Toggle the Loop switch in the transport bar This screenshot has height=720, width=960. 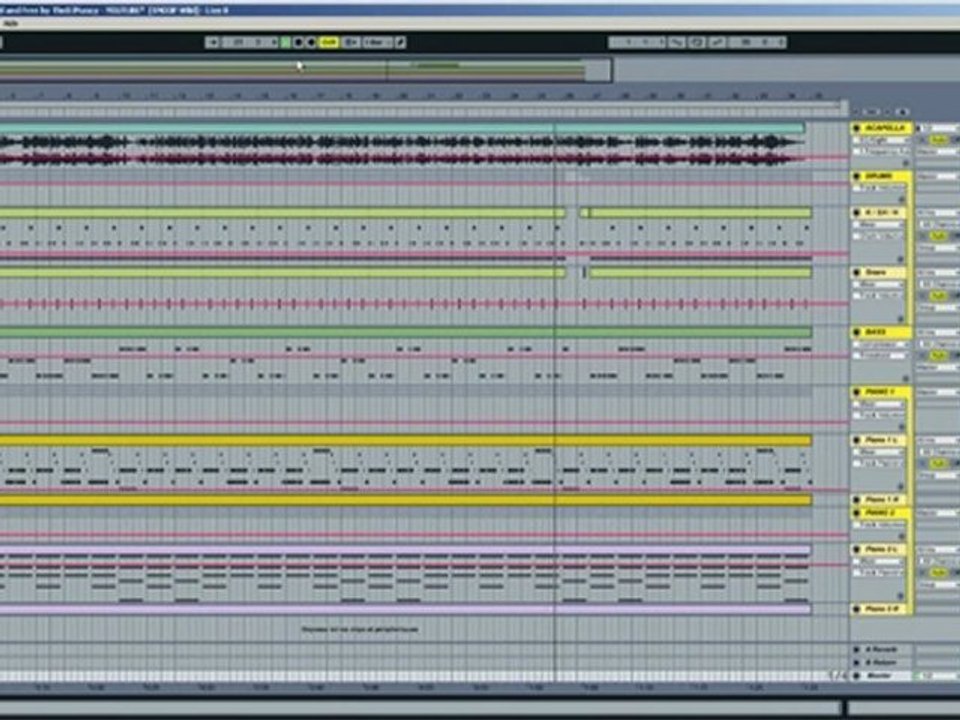pyautogui.click(x=697, y=42)
